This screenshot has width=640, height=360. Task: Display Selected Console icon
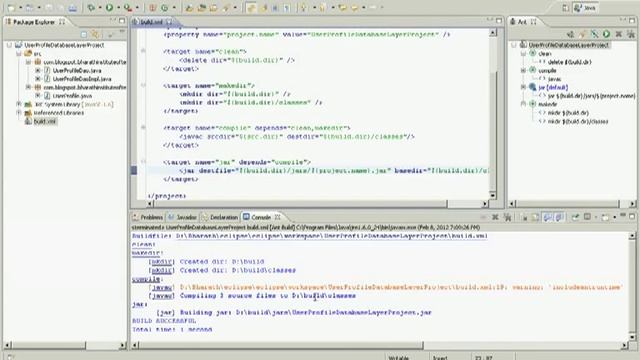(x=587, y=217)
